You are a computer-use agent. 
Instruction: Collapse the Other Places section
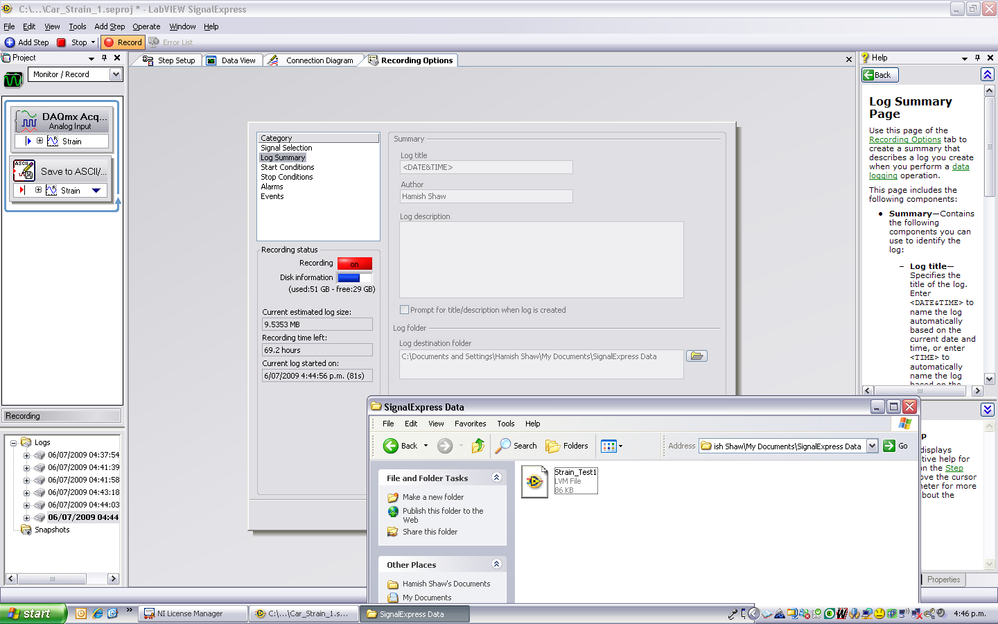point(496,564)
